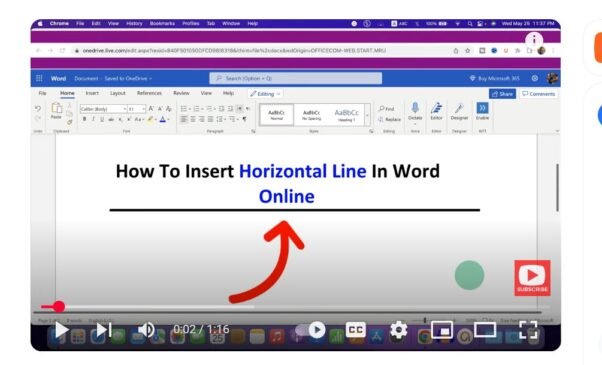
Task: Turn on closed captions (CC)
Action: [x=356, y=330]
